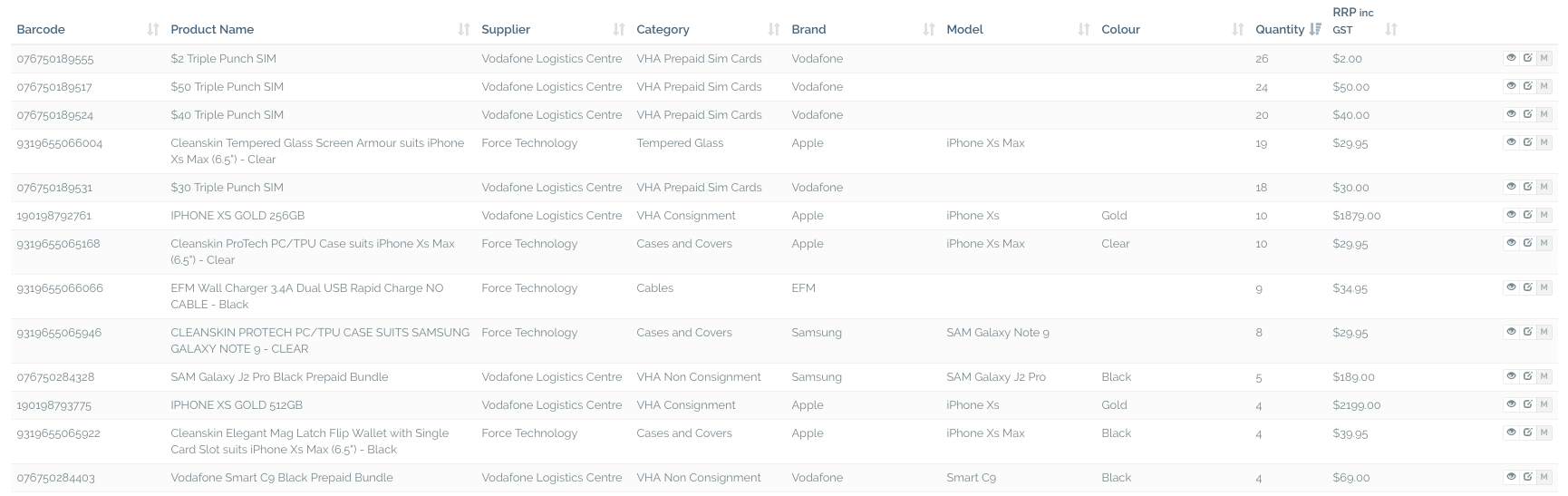
Task: Click M button on Vodafone Smart C9 row
Action: [1544, 477]
